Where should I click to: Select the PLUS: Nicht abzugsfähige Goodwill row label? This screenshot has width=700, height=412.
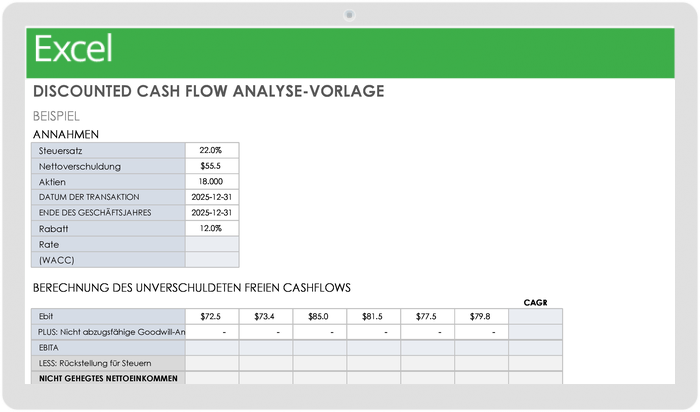click(x=108, y=332)
